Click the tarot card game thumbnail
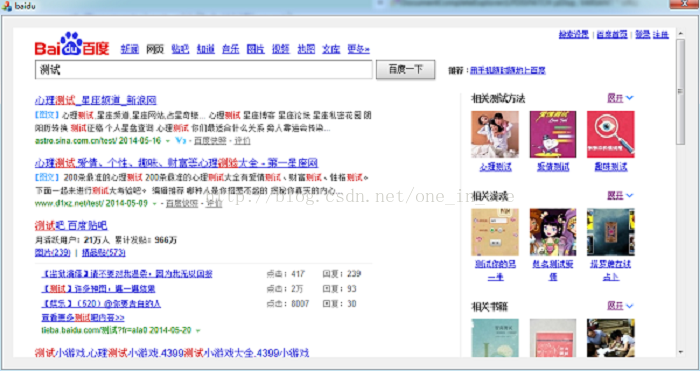 coord(611,232)
